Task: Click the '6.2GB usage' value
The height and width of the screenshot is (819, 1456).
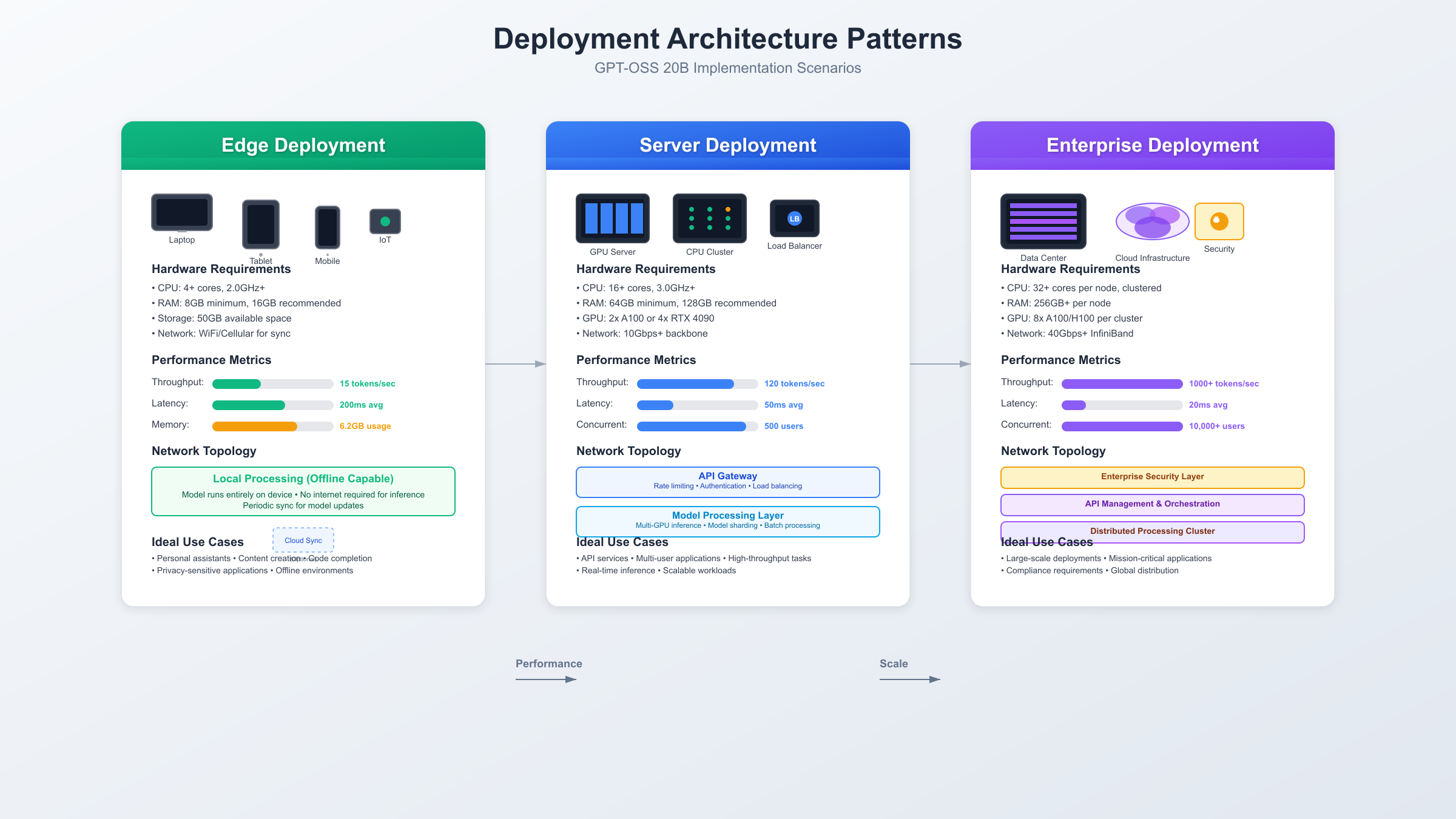Action: point(365,426)
